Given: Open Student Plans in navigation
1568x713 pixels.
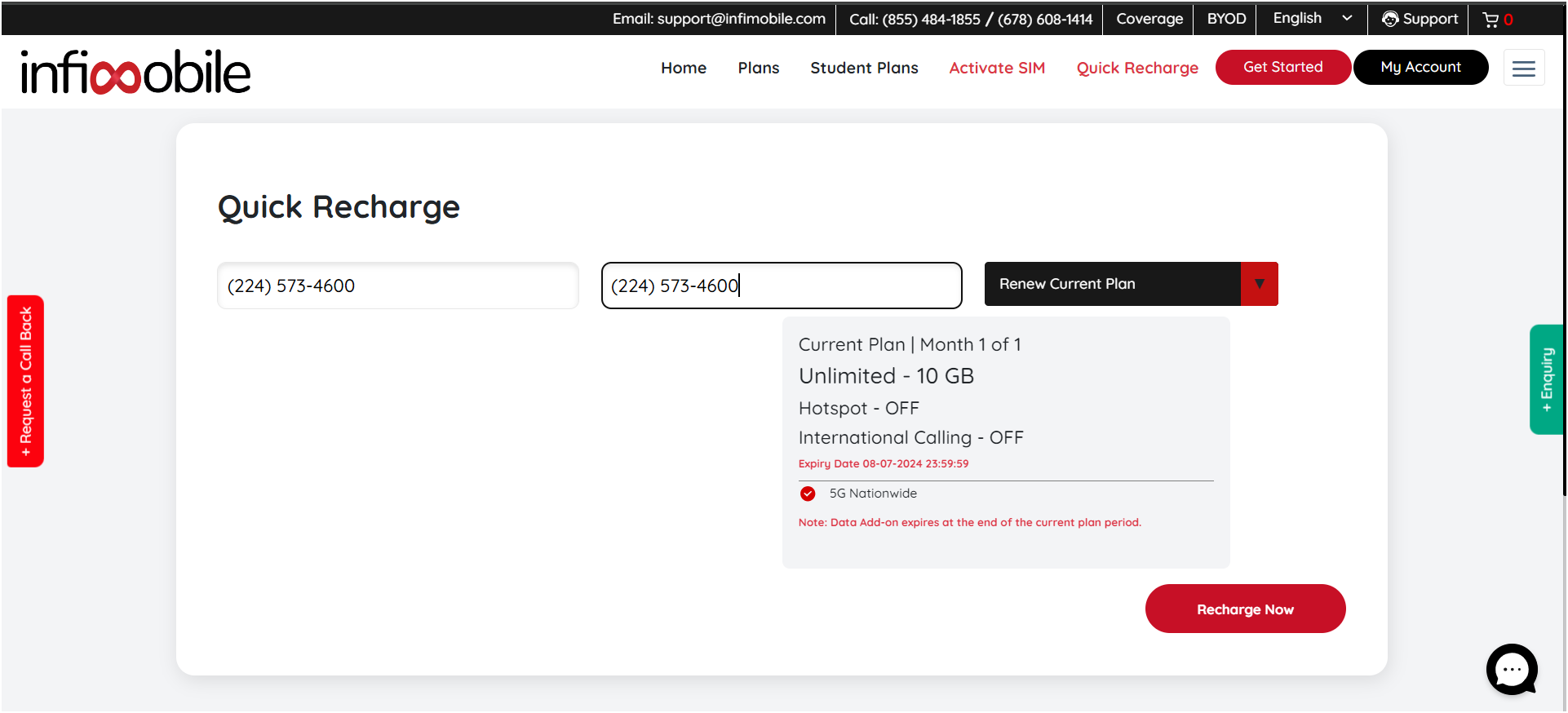Looking at the screenshot, I should coord(864,68).
